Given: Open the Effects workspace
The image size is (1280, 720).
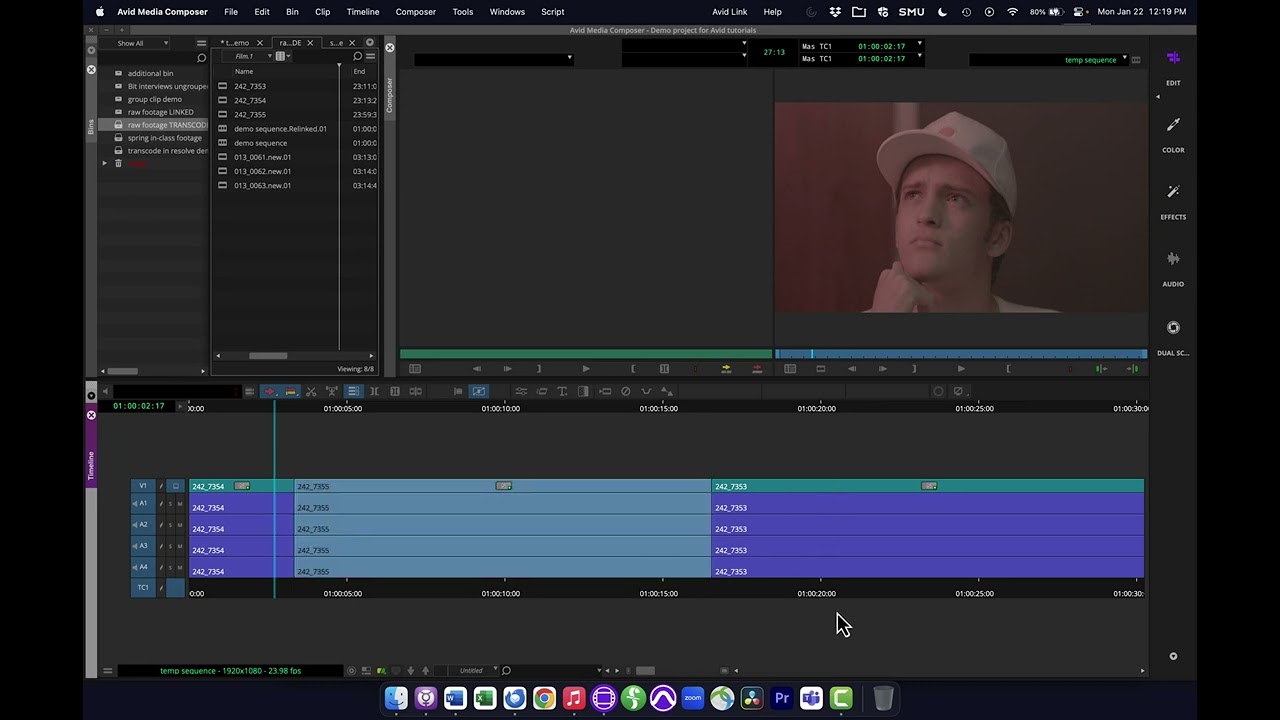Looking at the screenshot, I should [x=1173, y=200].
